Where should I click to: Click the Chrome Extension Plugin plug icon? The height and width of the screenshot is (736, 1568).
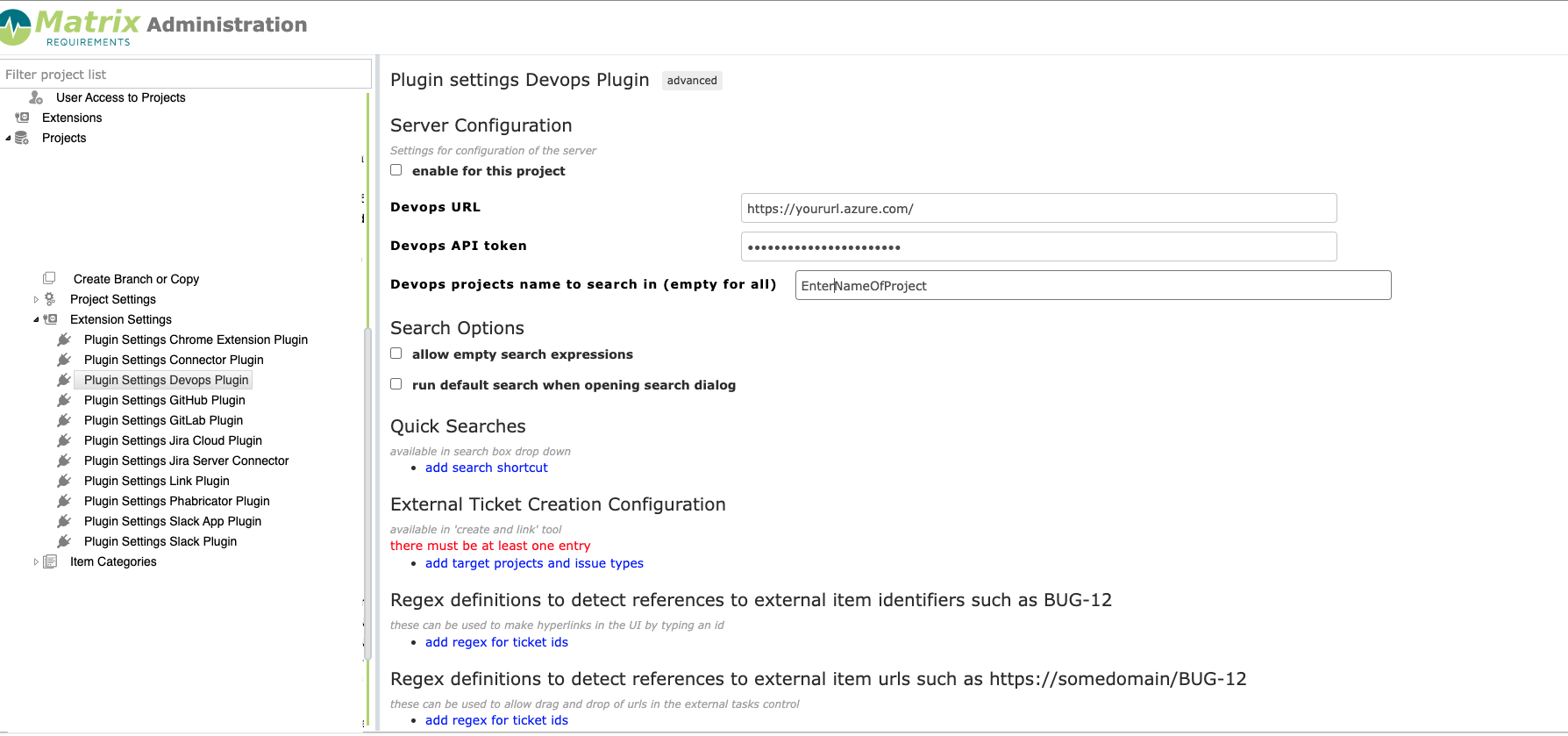point(64,339)
